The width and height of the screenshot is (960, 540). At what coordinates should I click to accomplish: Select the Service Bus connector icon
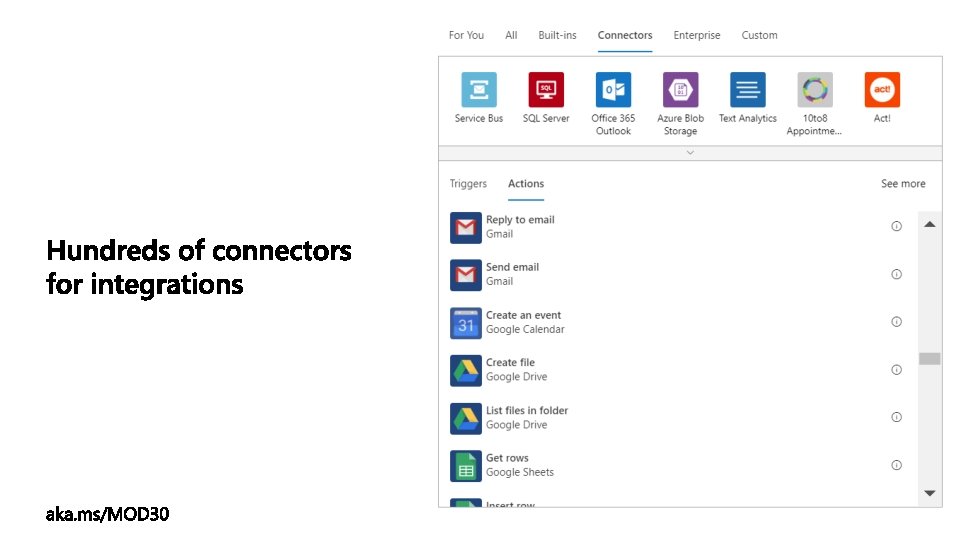(479, 90)
